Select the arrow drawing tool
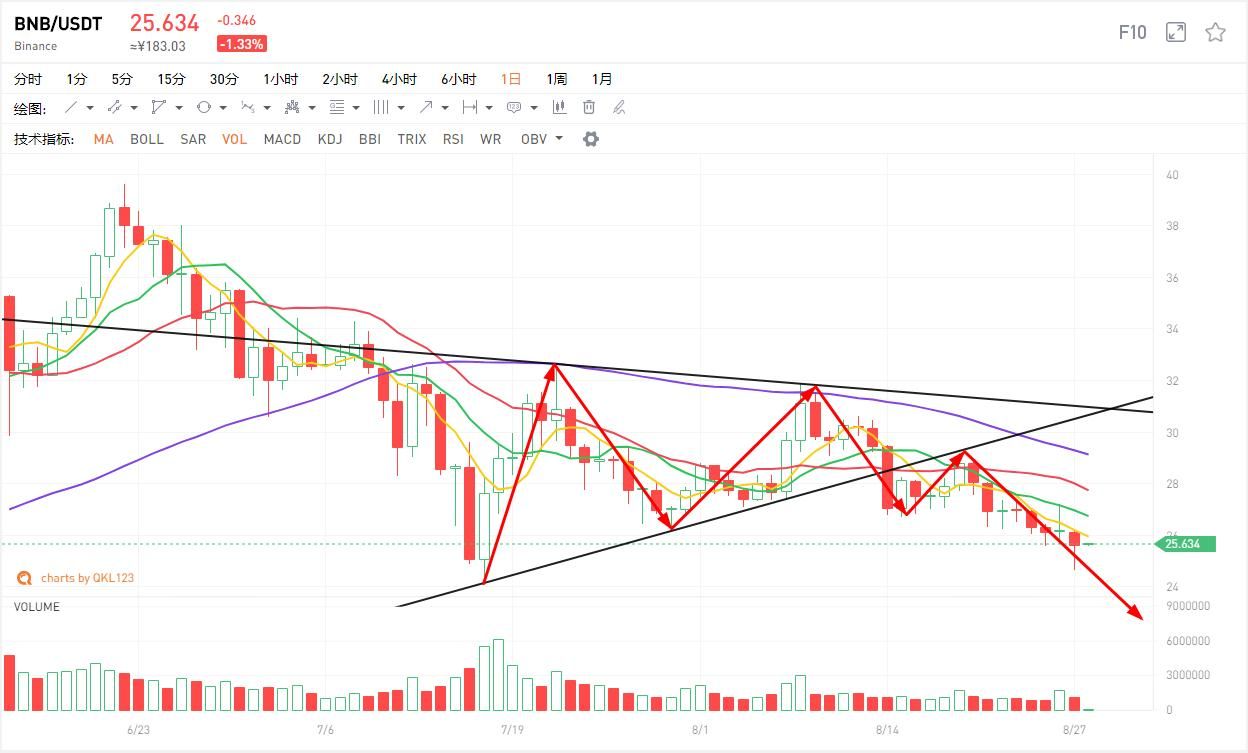This screenshot has width=1248, height=753. [427, 107]
